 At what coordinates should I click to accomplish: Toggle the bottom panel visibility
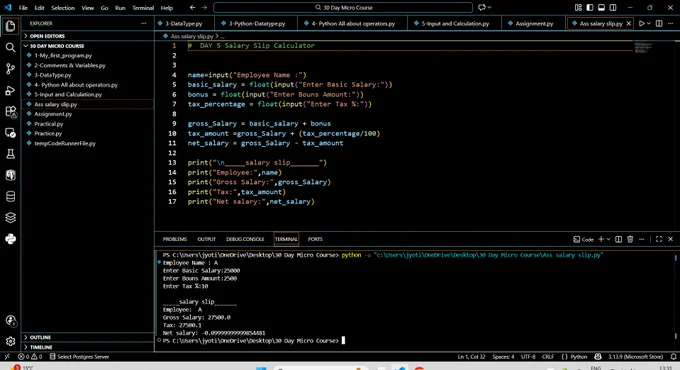click(x=601, y=7)
